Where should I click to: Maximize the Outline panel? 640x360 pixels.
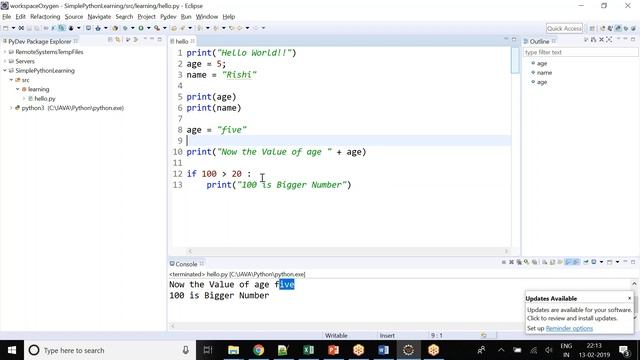pos(633,39)
